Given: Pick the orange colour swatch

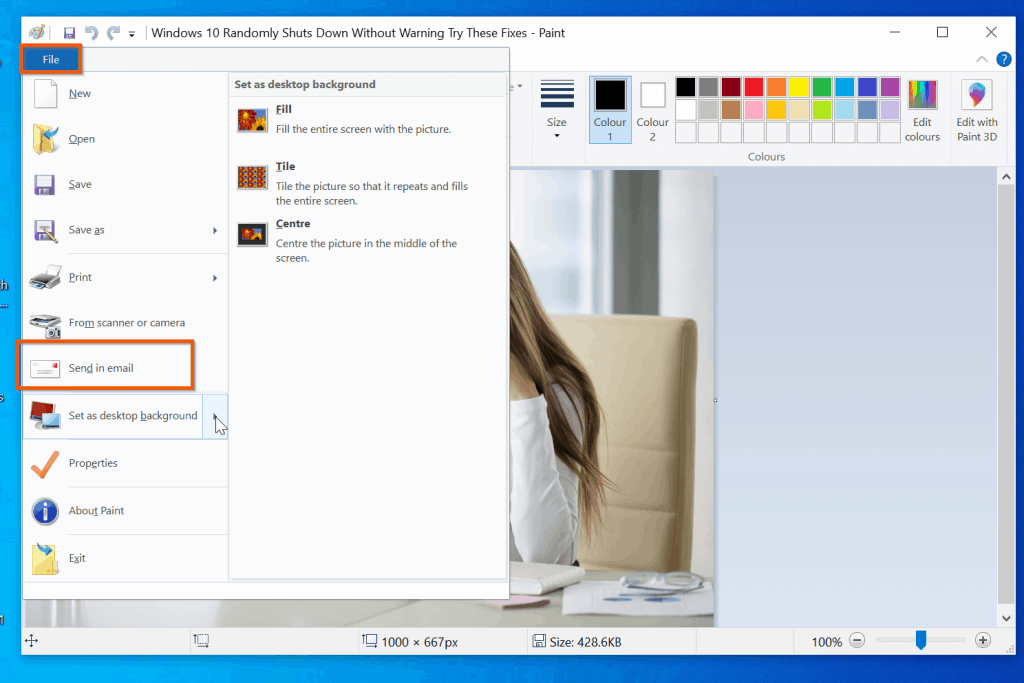Looking at the screenshot, I should (x=776, y=87).
